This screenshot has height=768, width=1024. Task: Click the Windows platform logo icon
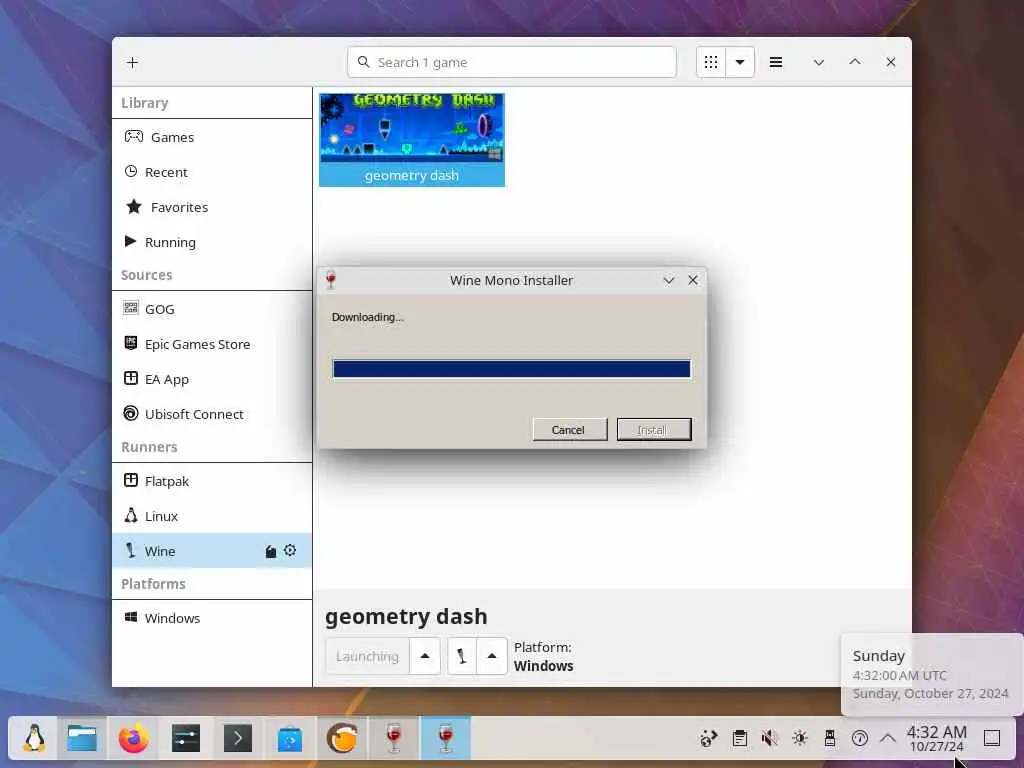(131, 617)
